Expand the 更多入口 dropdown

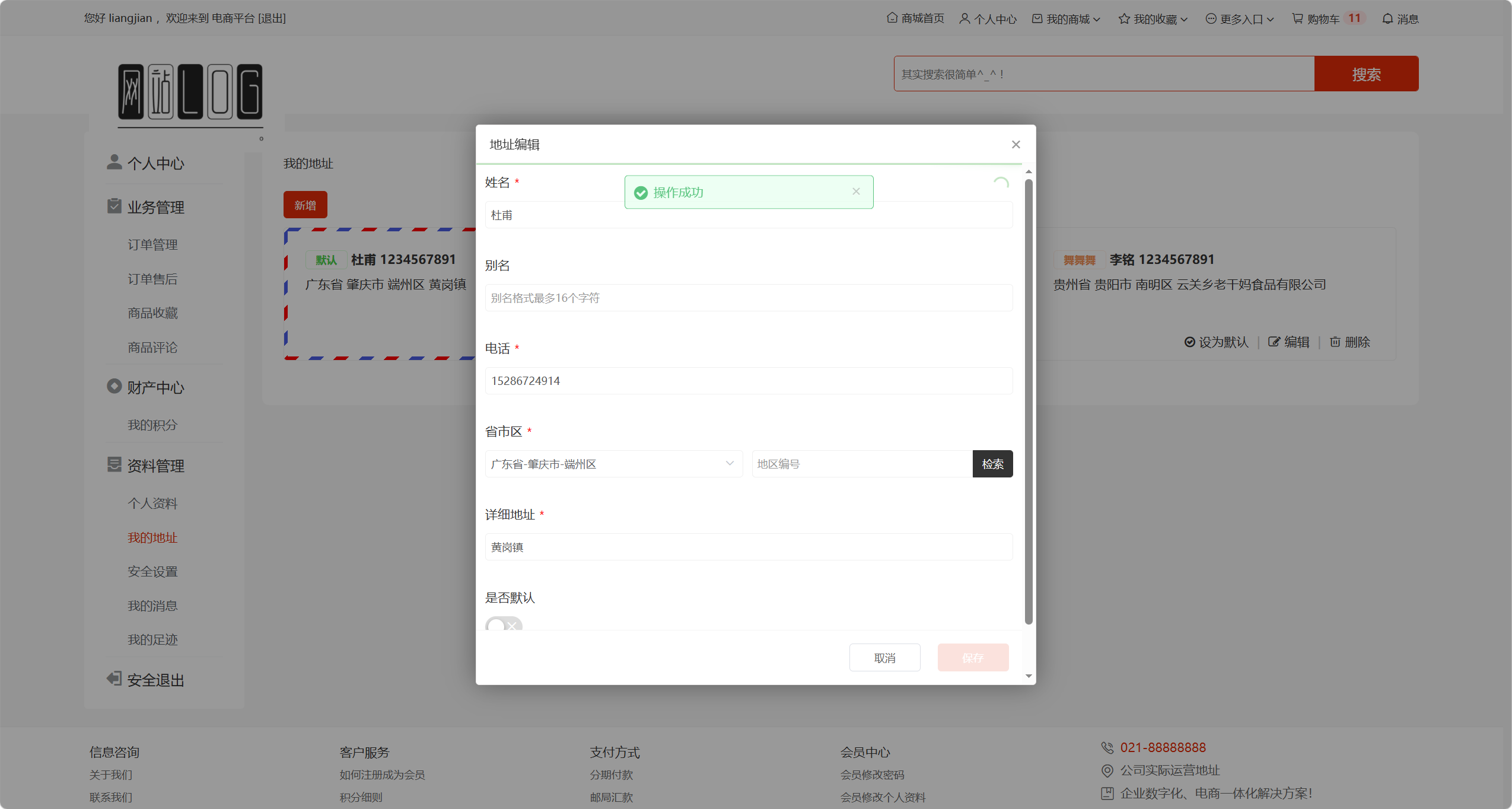[x=1240, y=19]
